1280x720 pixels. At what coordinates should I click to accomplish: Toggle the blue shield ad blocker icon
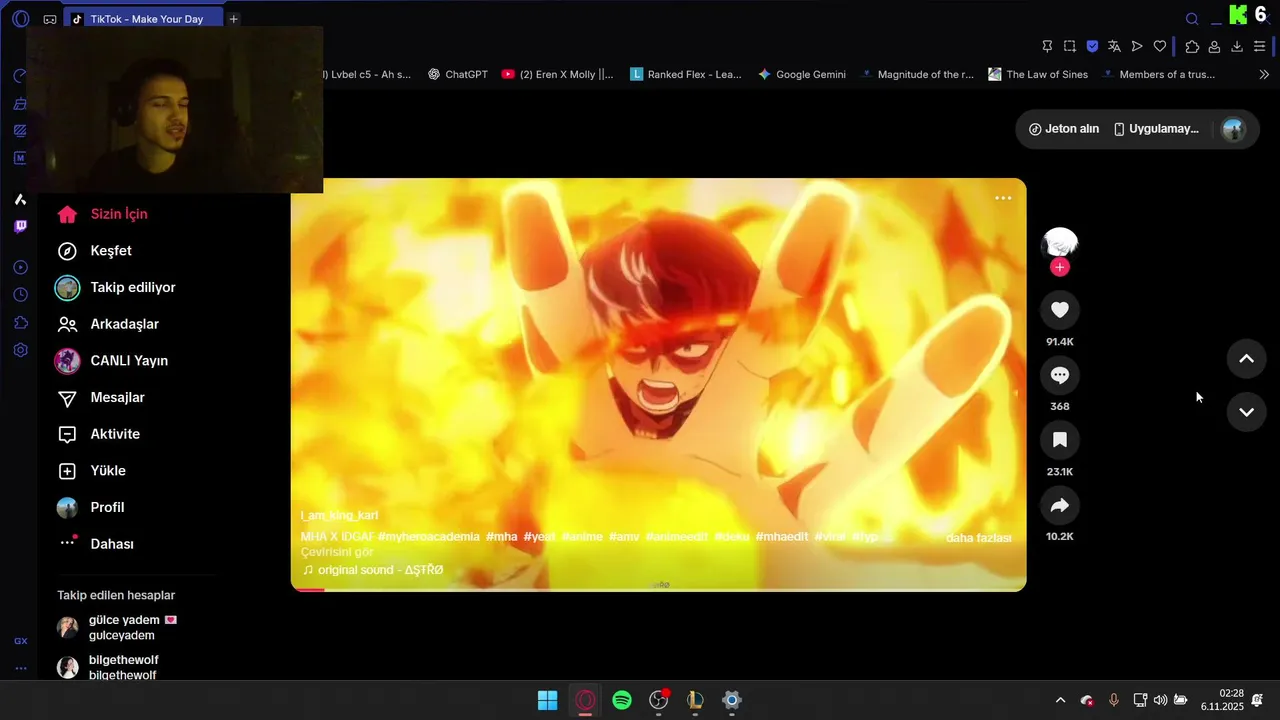[x=1092, y=46]
